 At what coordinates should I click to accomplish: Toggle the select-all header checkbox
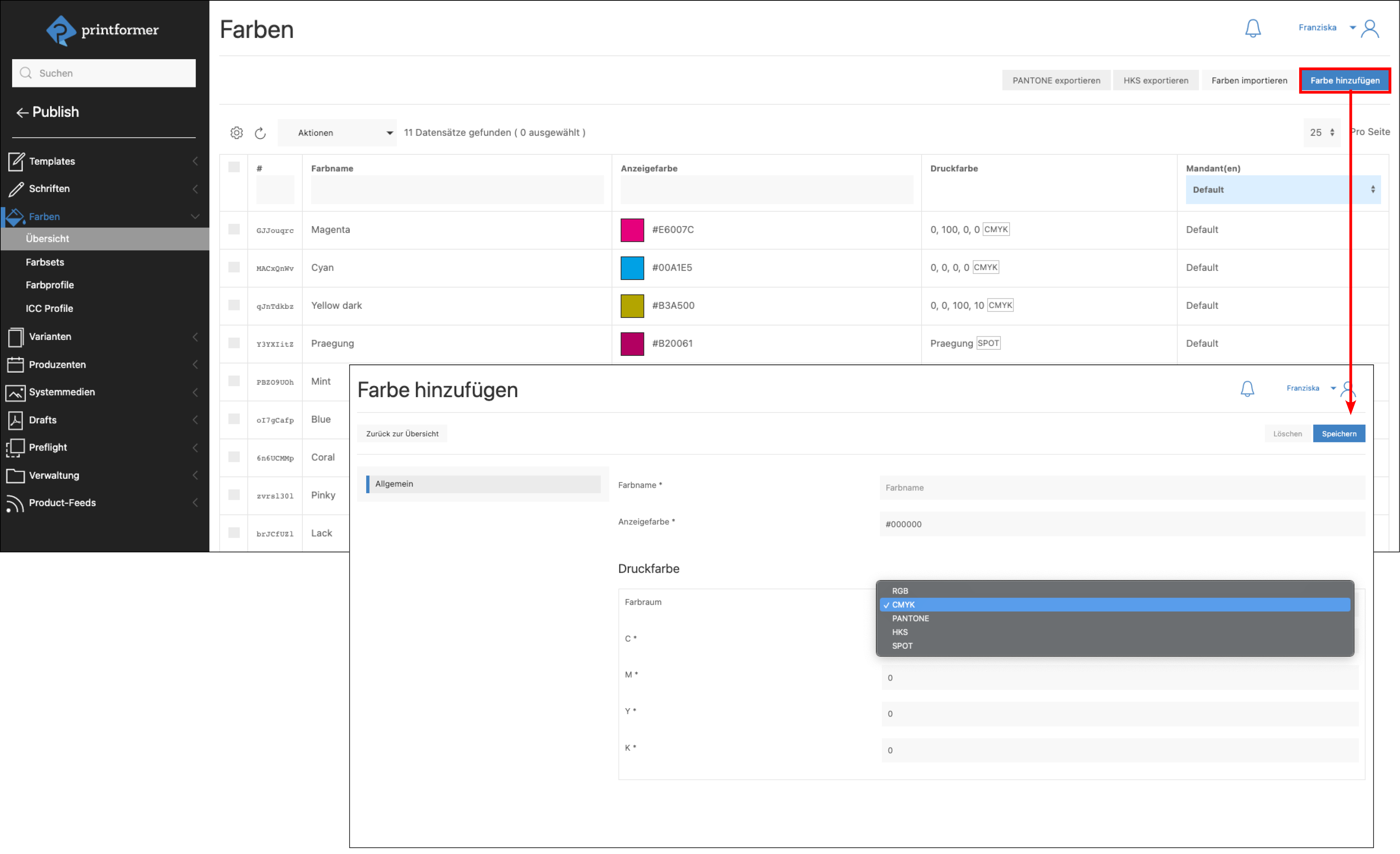tap(234, 167)
